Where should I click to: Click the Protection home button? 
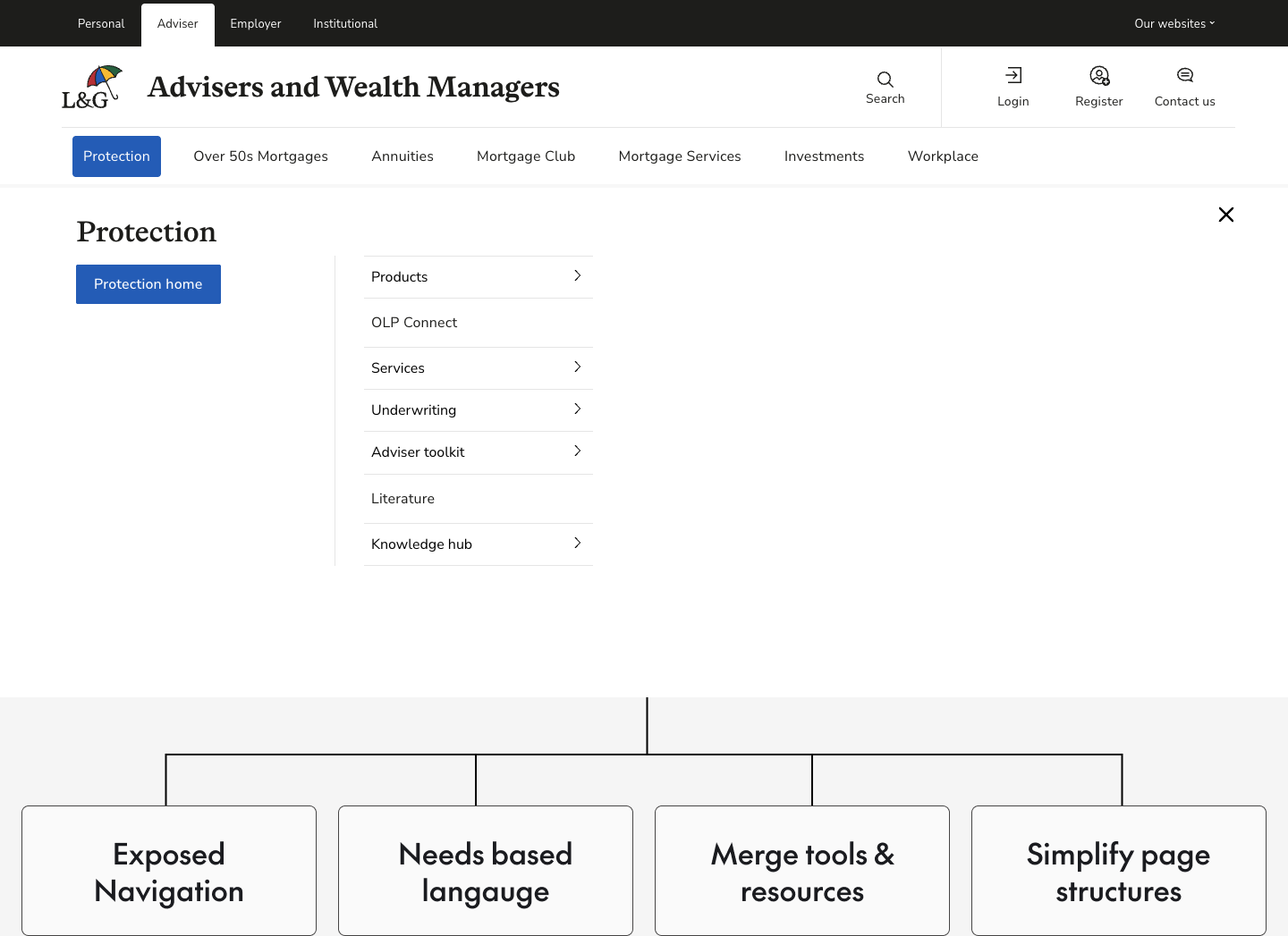tap(148, 284)
